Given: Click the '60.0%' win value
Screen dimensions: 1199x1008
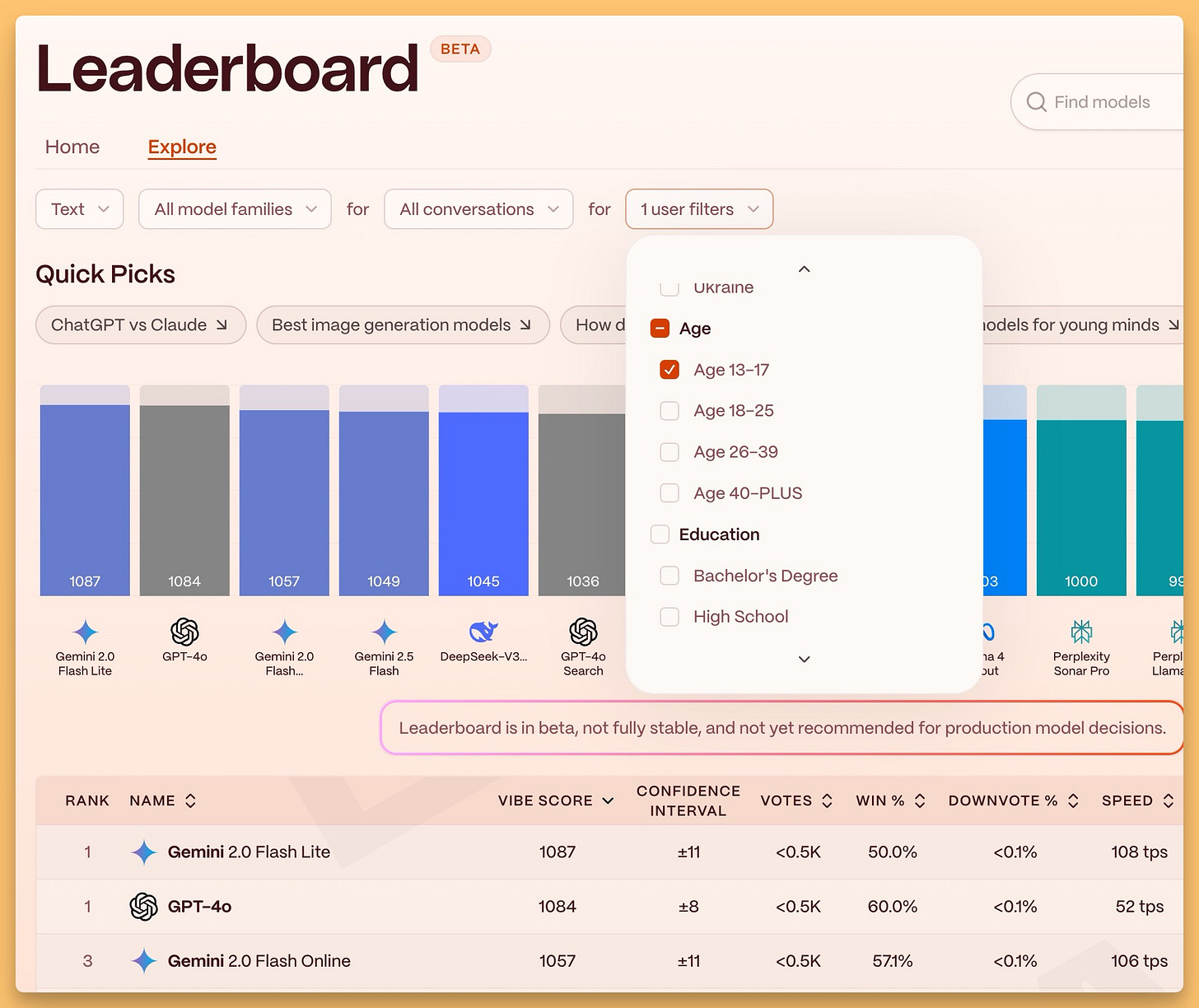Looking at the screenshot, I should 893,907.
